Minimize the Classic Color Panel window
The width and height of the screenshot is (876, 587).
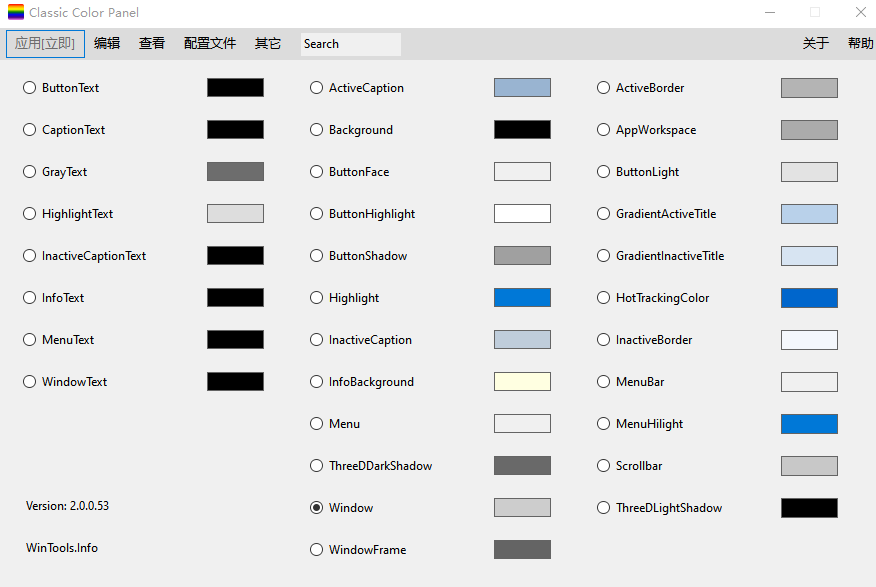pyautogui.click(x=770, y=12)
